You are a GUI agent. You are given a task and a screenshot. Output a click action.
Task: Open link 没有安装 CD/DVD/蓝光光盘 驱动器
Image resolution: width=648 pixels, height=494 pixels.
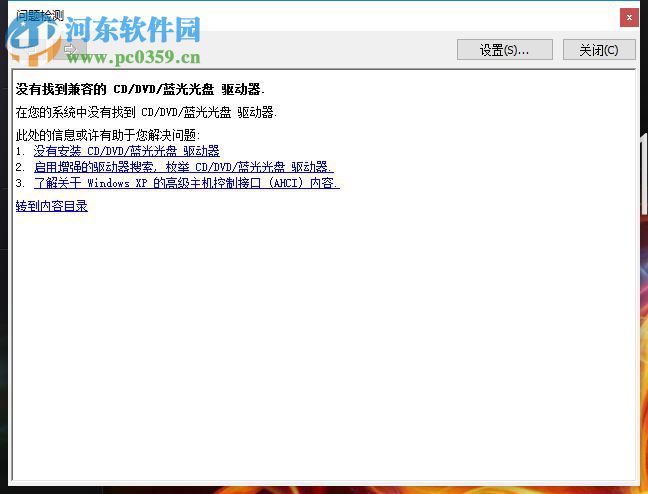tap(126, 151)
